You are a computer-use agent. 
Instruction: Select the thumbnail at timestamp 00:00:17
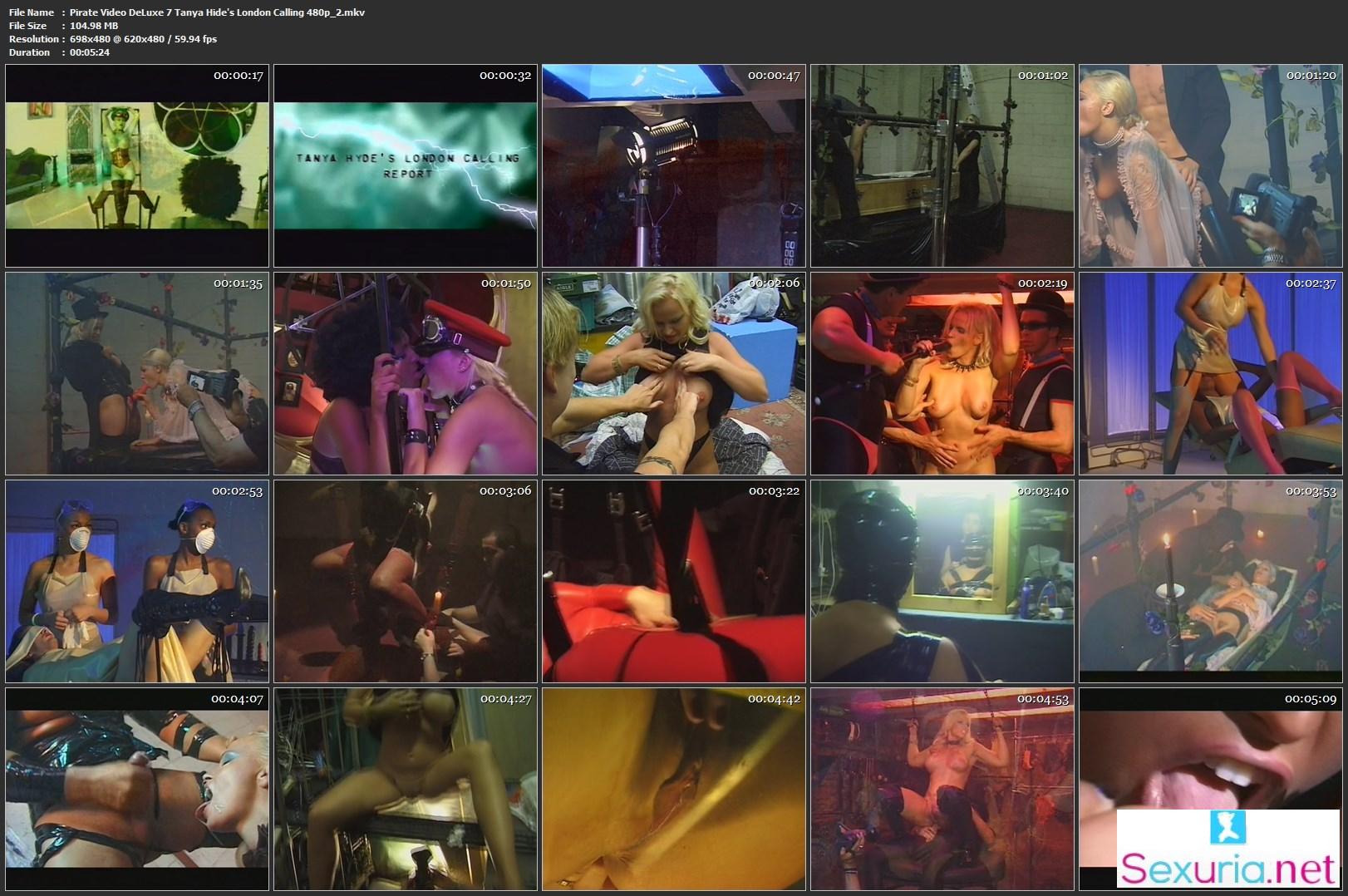137,165
